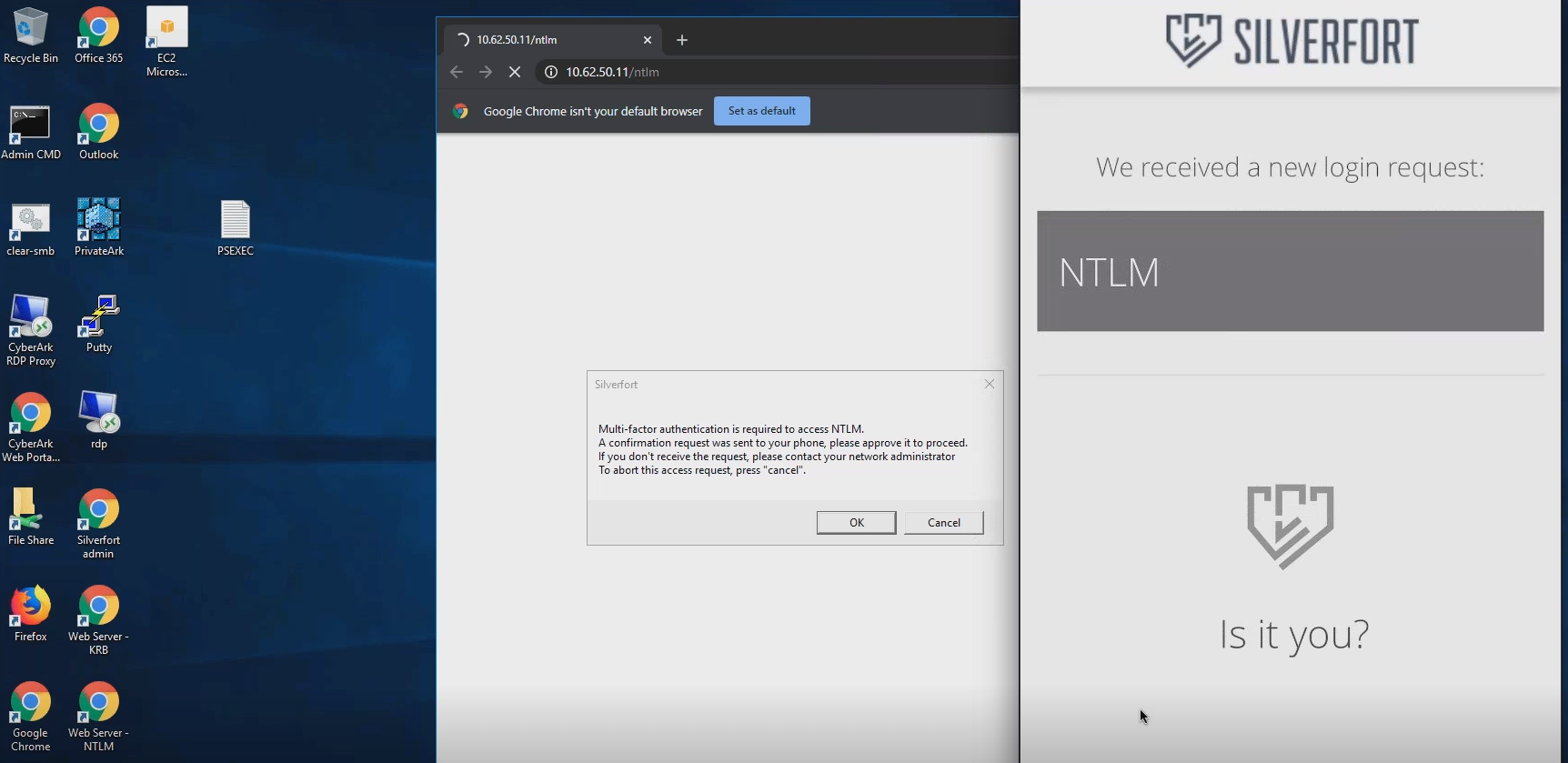Screen dimensions: 1568x763
Task: Launch the Silverfort admin shortcut
Action: (x=98, y=524)
